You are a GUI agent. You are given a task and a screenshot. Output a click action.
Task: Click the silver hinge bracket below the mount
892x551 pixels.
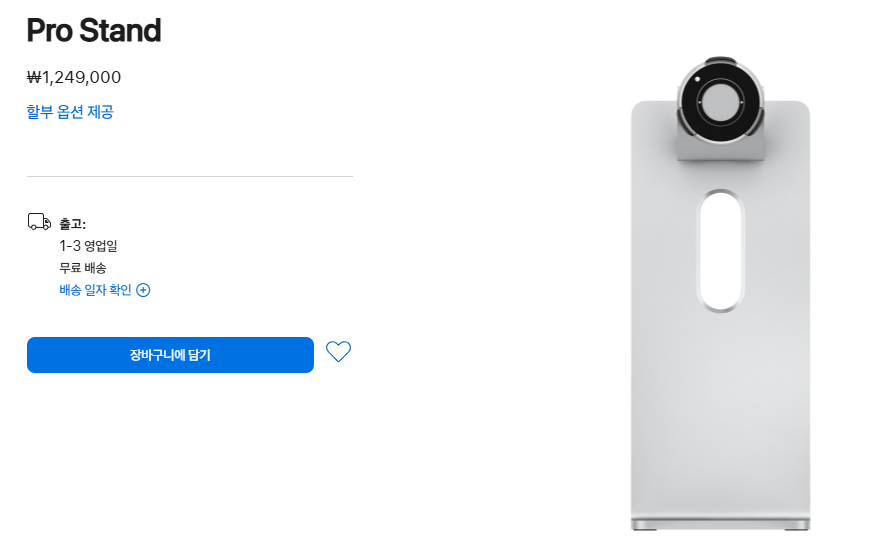[720, 145]
